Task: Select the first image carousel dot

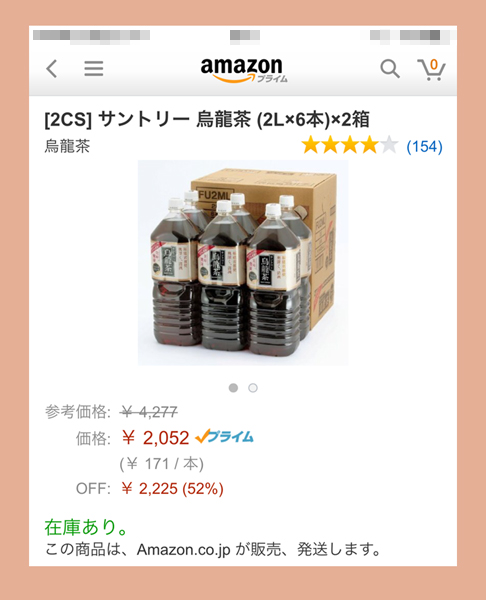Action: [233, 388]
